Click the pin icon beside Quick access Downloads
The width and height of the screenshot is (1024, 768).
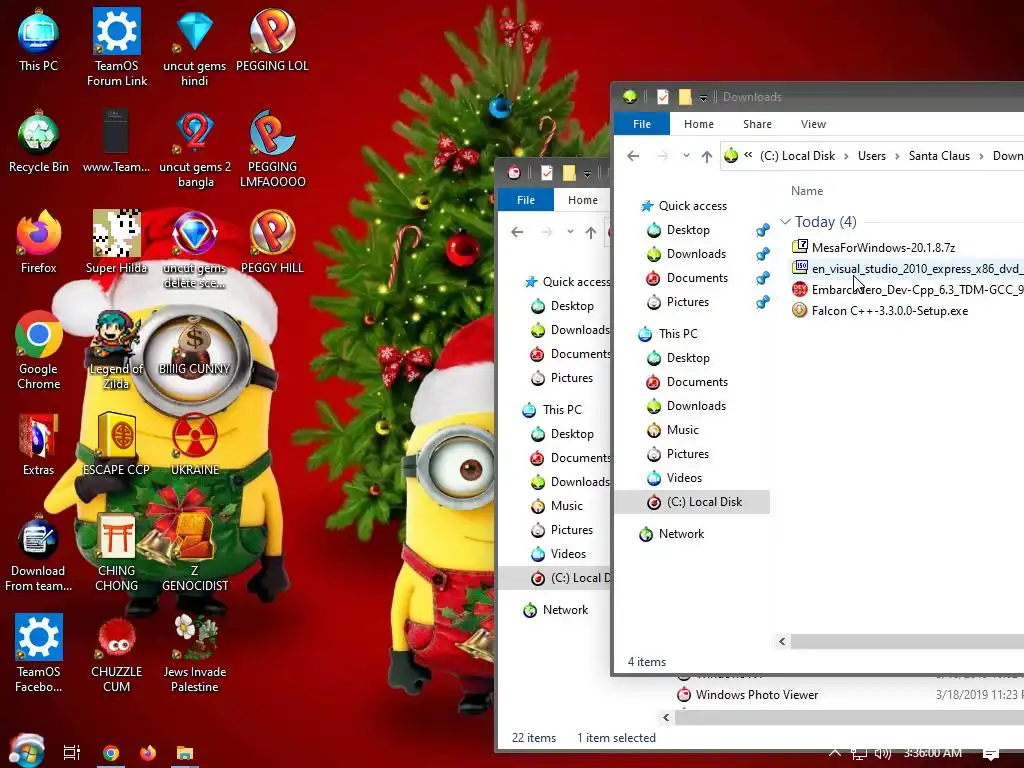tap(762, 254)
